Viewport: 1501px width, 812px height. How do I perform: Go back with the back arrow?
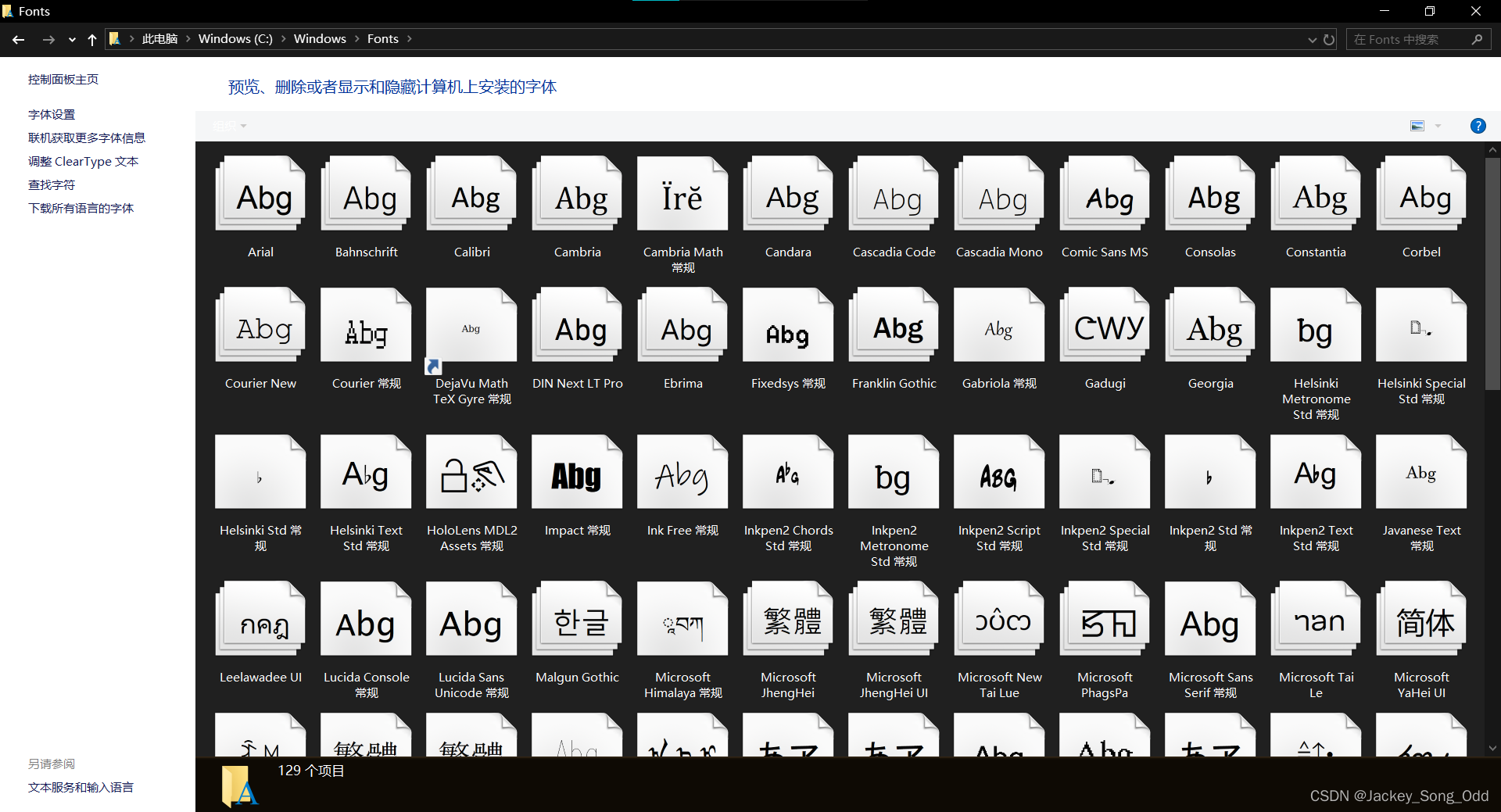click(19, 39)
